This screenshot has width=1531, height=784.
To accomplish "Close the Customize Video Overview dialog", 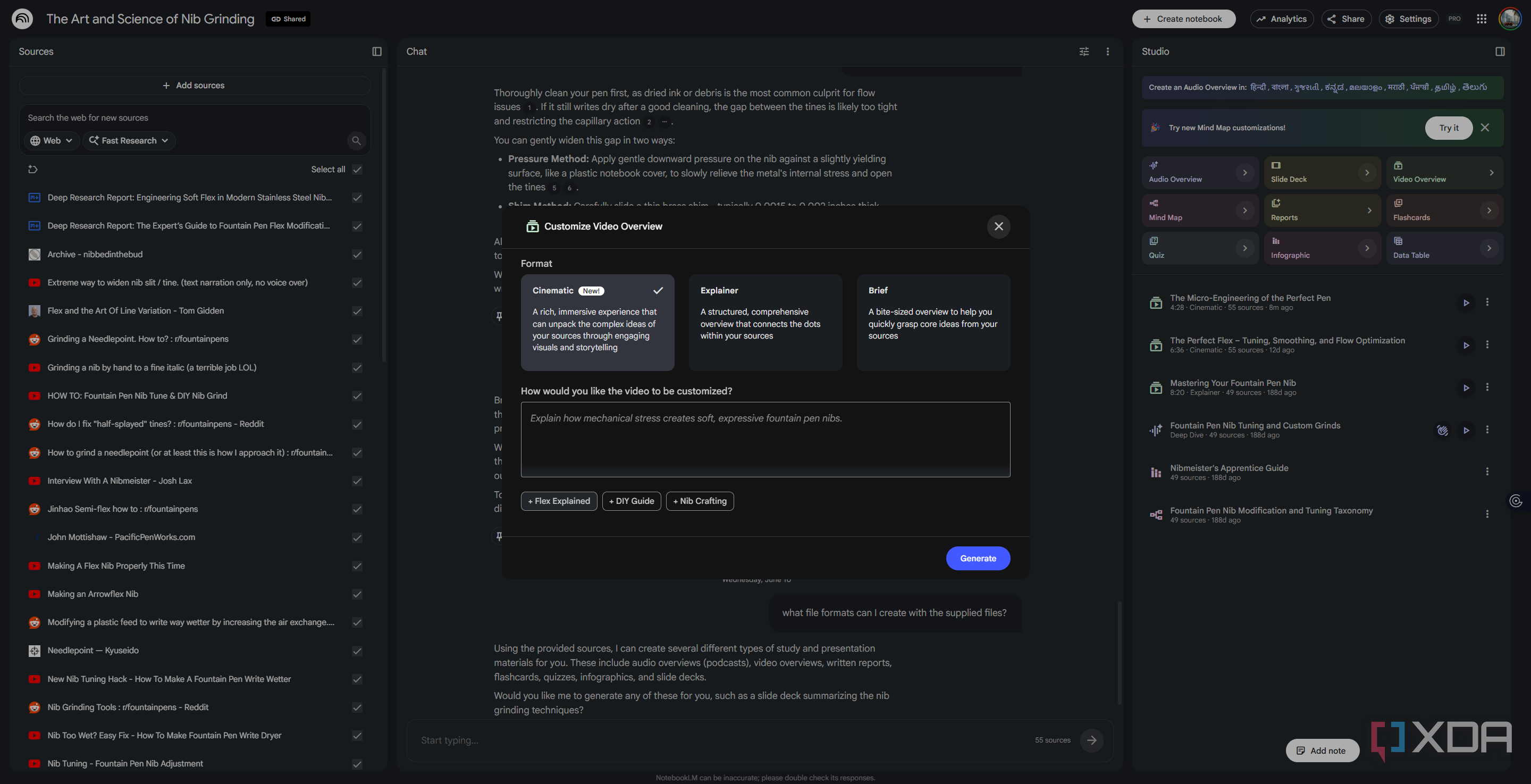I will tap(998, 226).
